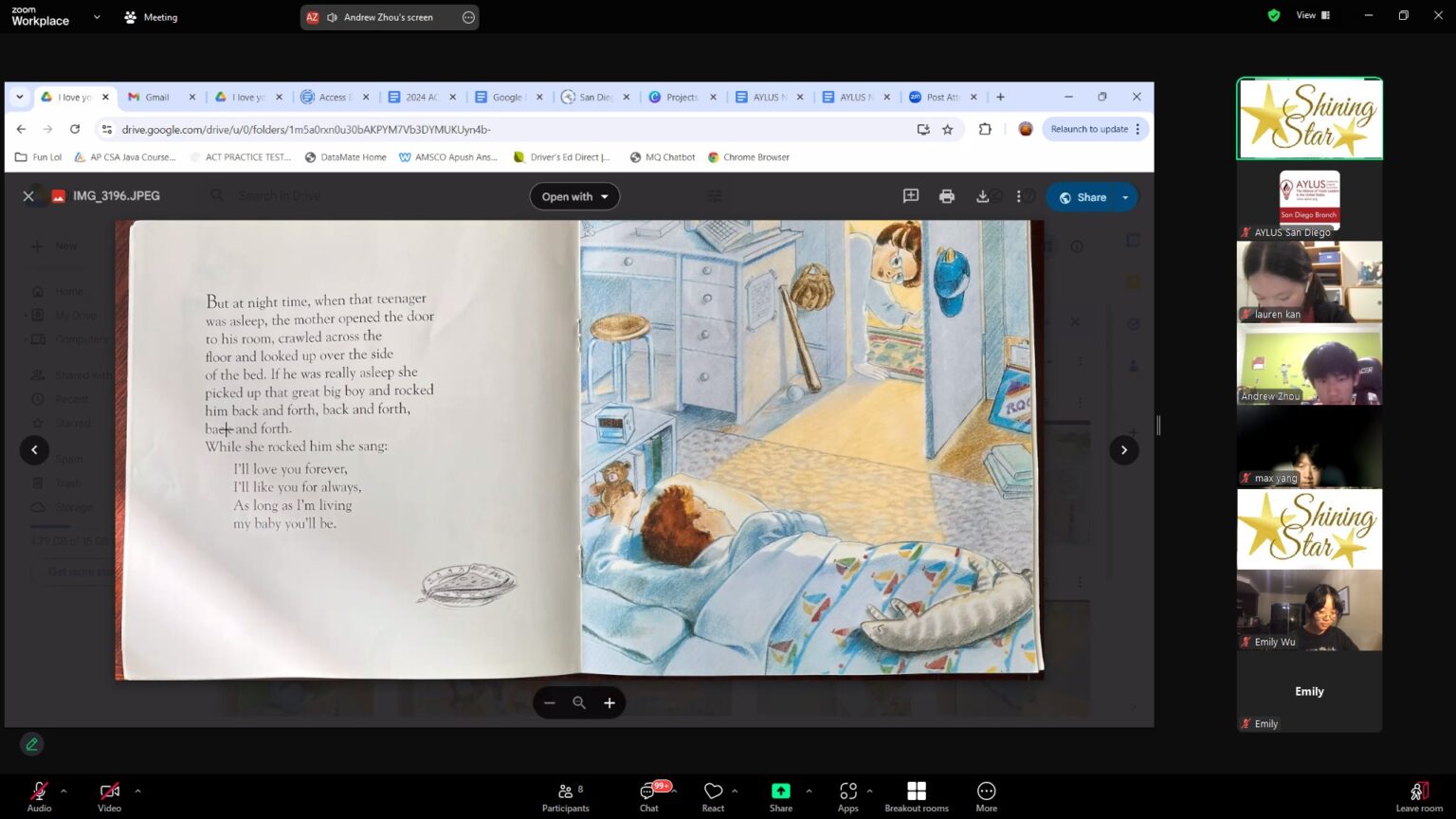
Task: Go to previous image in Drive viewer
Action: (34, 450)
